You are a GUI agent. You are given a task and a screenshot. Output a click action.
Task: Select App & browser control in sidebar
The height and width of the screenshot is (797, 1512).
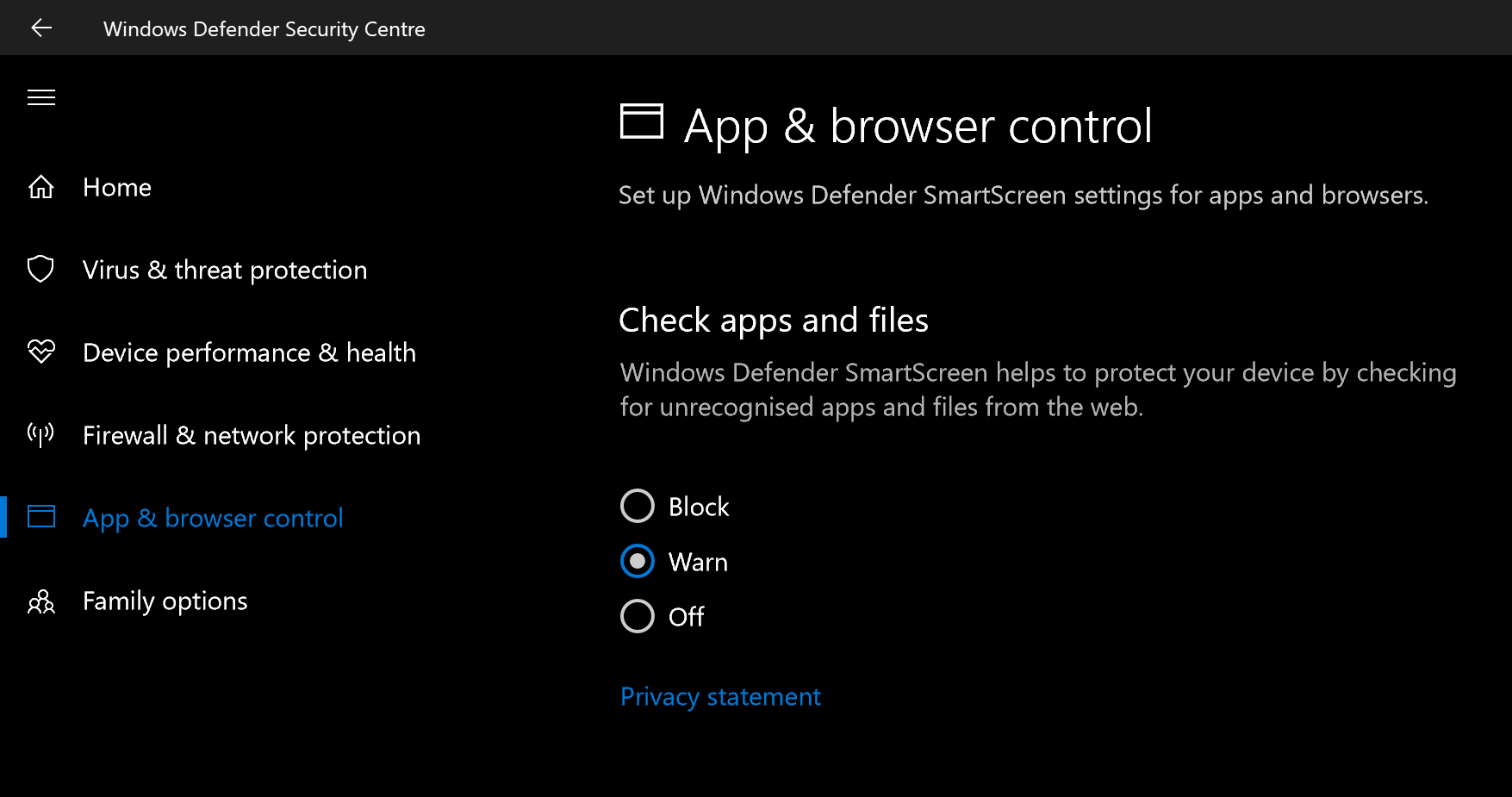point(213,518)
